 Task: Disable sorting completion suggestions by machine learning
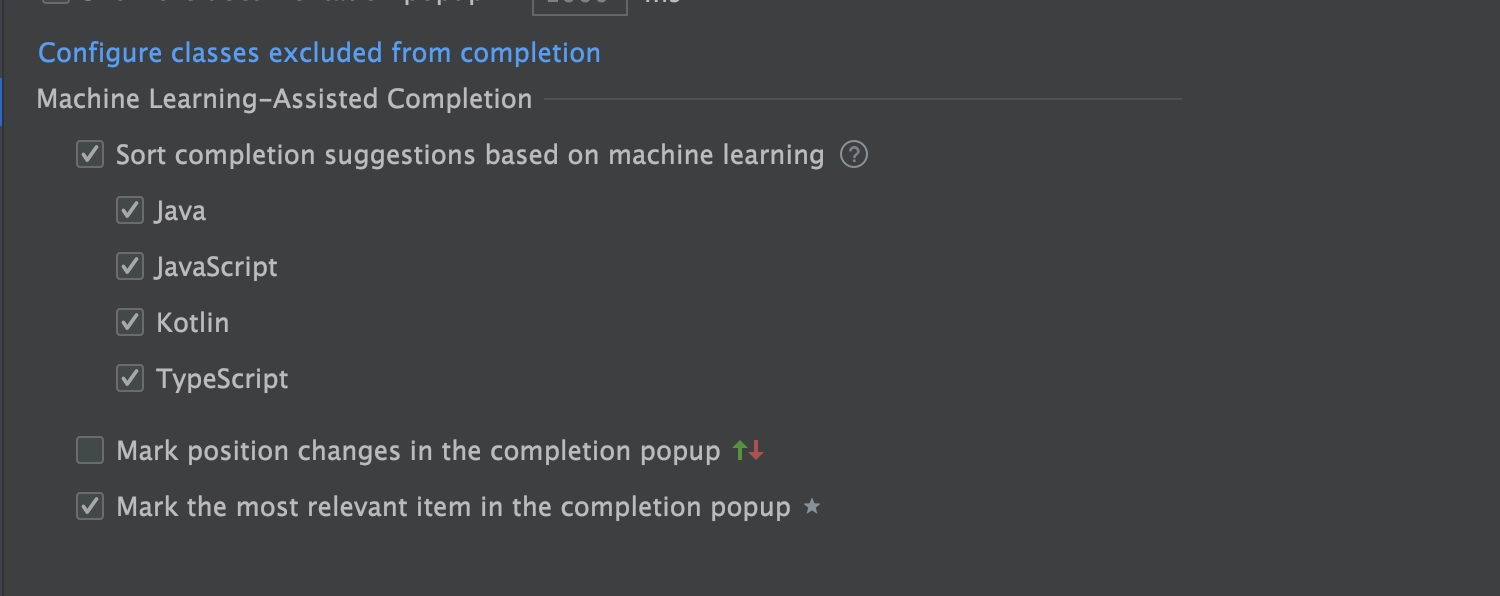90,155
